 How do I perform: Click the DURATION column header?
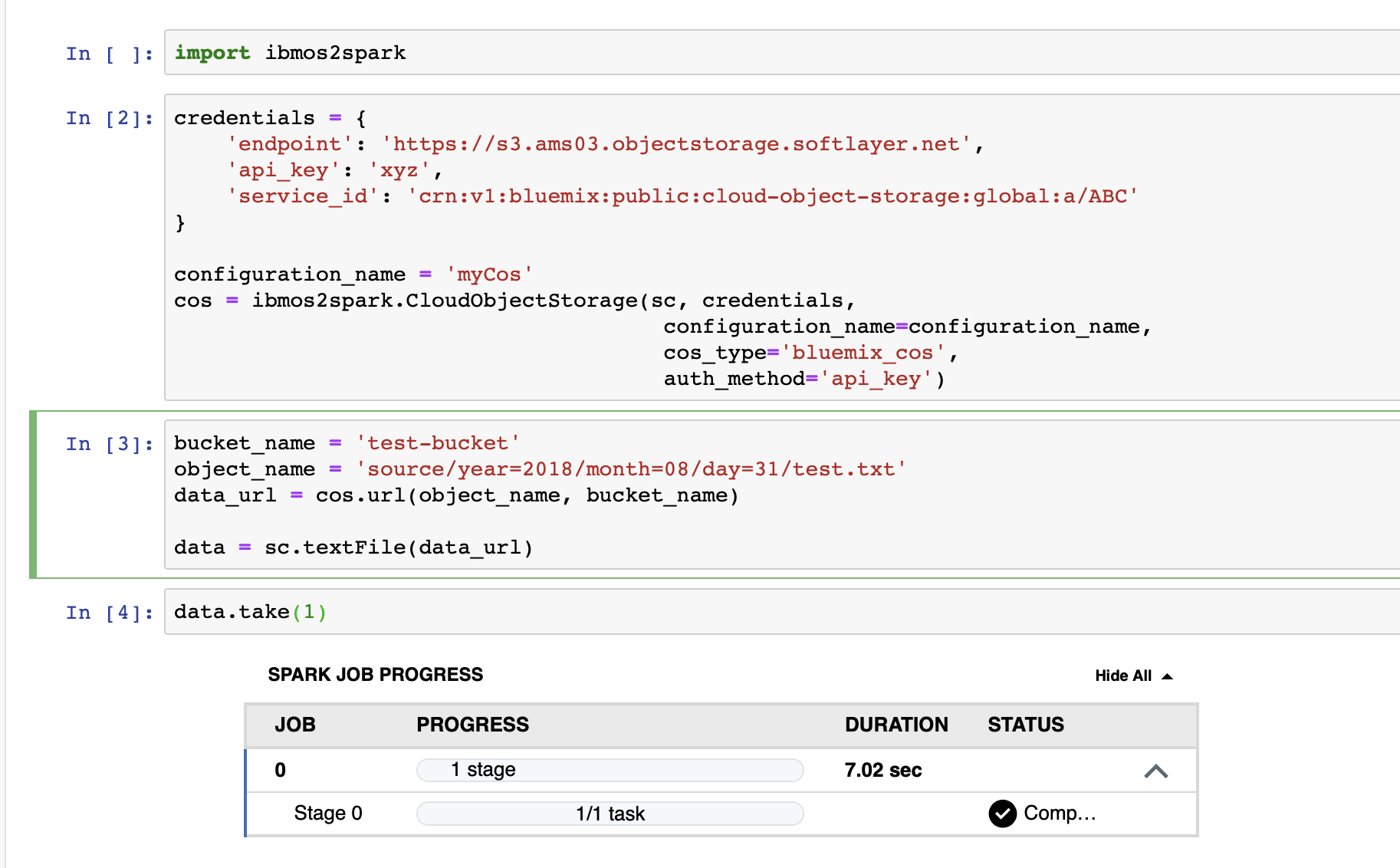896,725
